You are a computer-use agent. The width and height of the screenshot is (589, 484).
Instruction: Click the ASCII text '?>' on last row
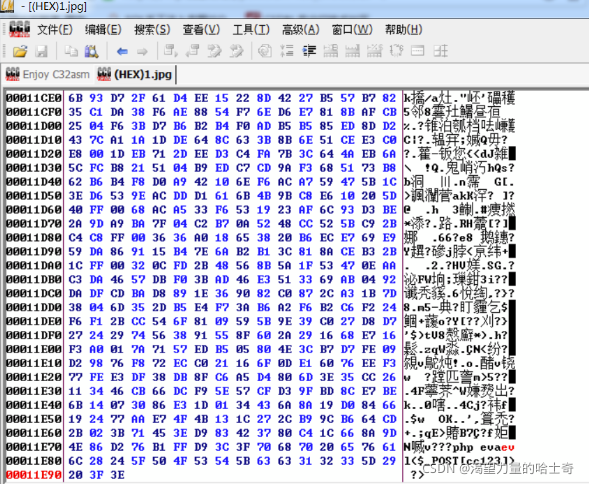(x=417, y=475)
